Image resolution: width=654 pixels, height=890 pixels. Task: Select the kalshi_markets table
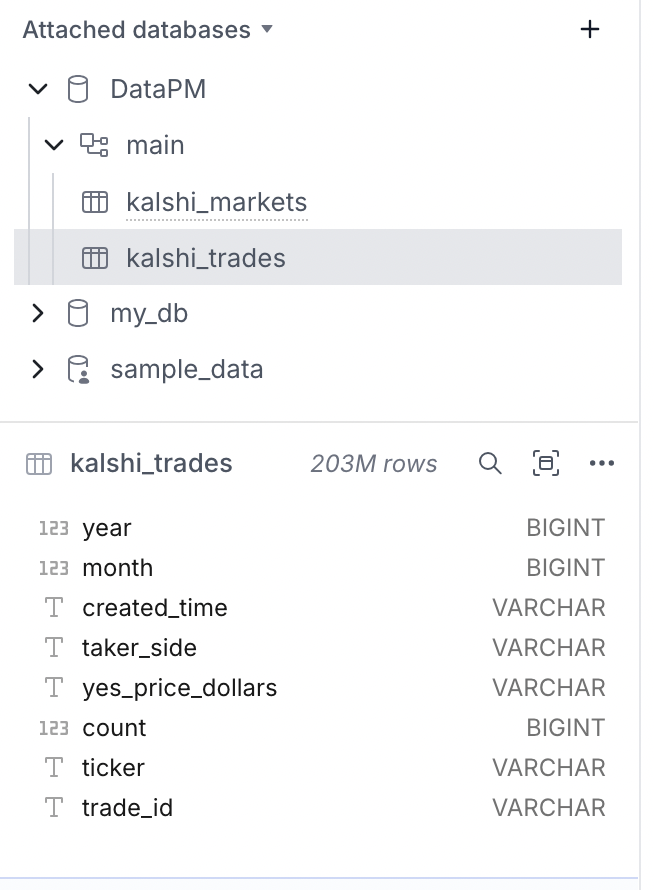(216, 202)
